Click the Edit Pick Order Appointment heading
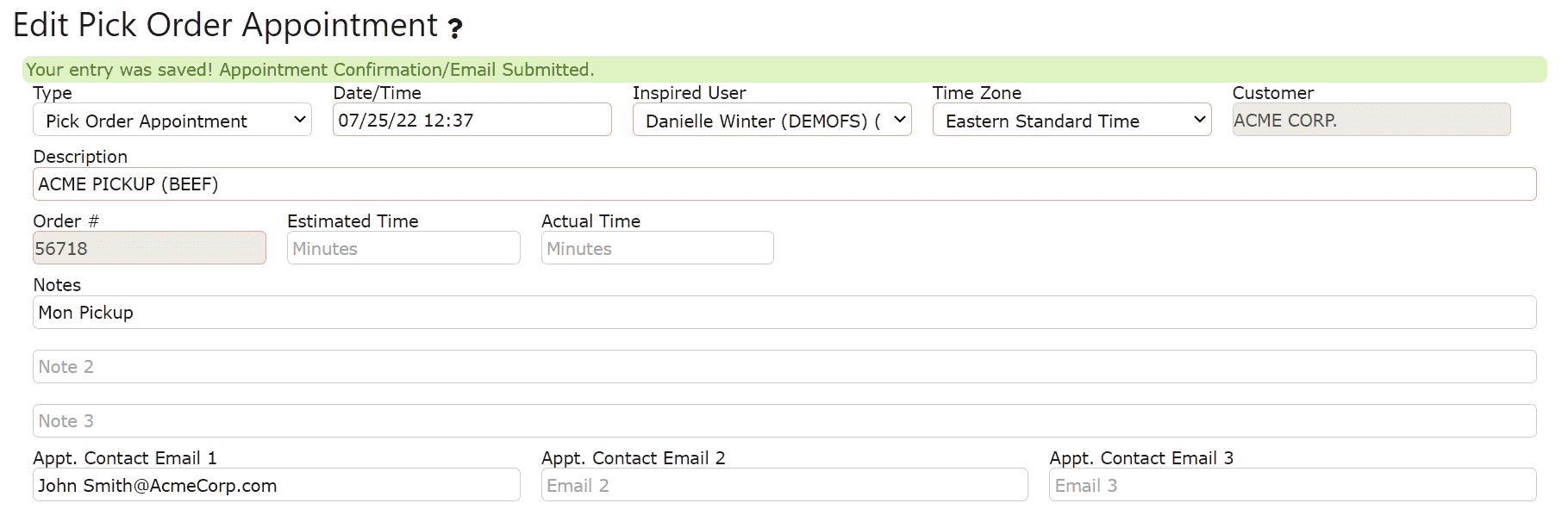The width and height of the screenshot is (1568, 528). point(226,26)
